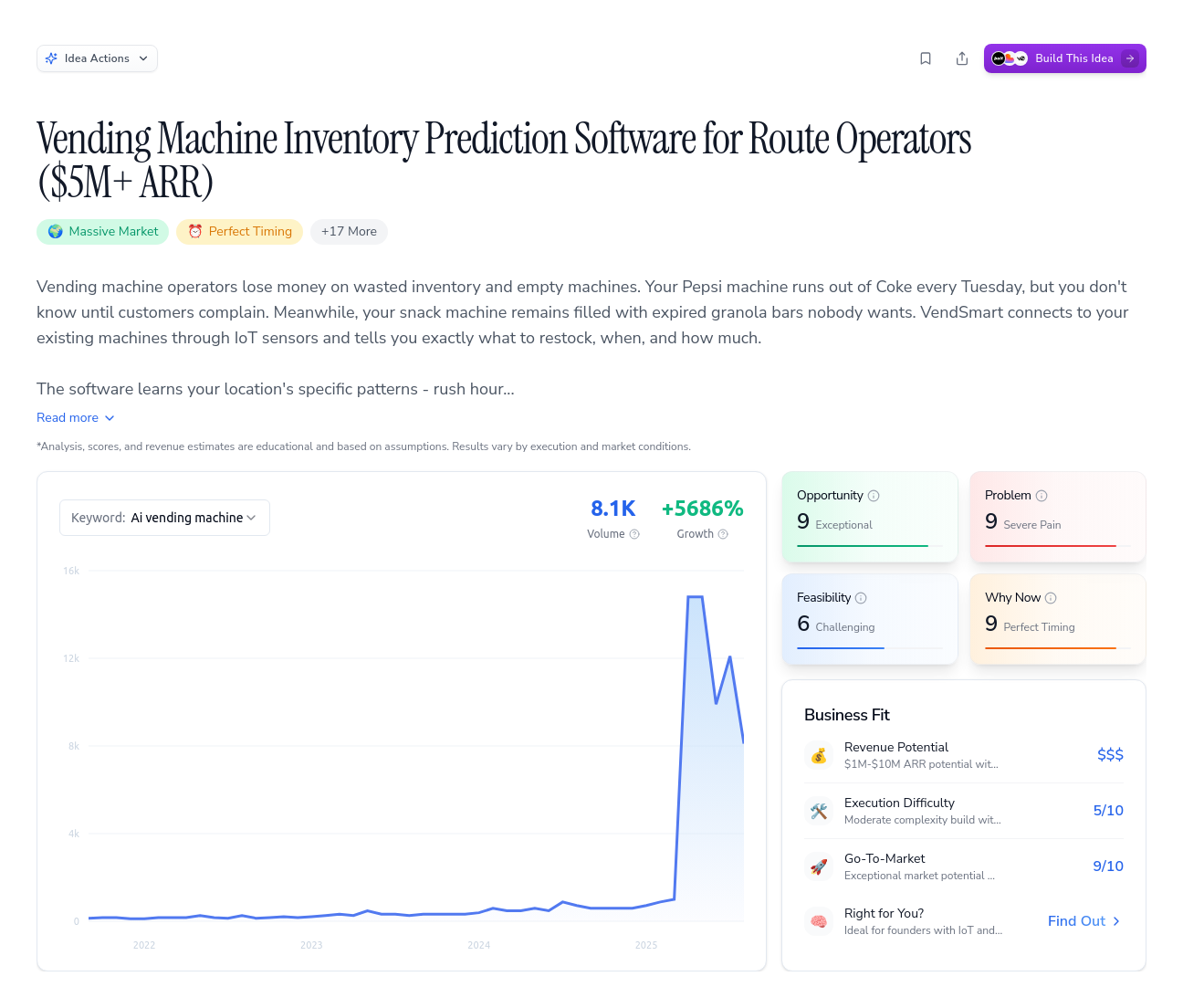Expand description with Read more

tap(76, 417)
